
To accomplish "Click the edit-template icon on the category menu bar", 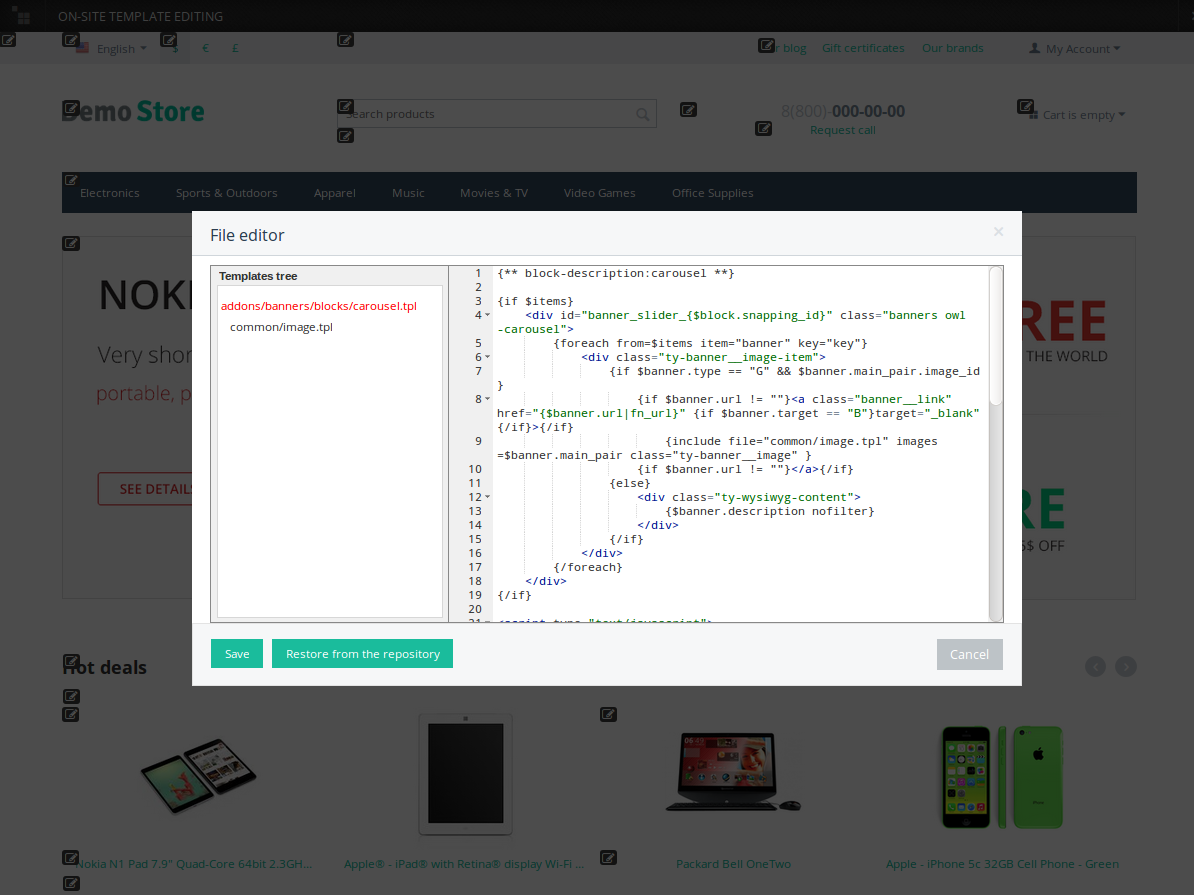I will point(71,181).
